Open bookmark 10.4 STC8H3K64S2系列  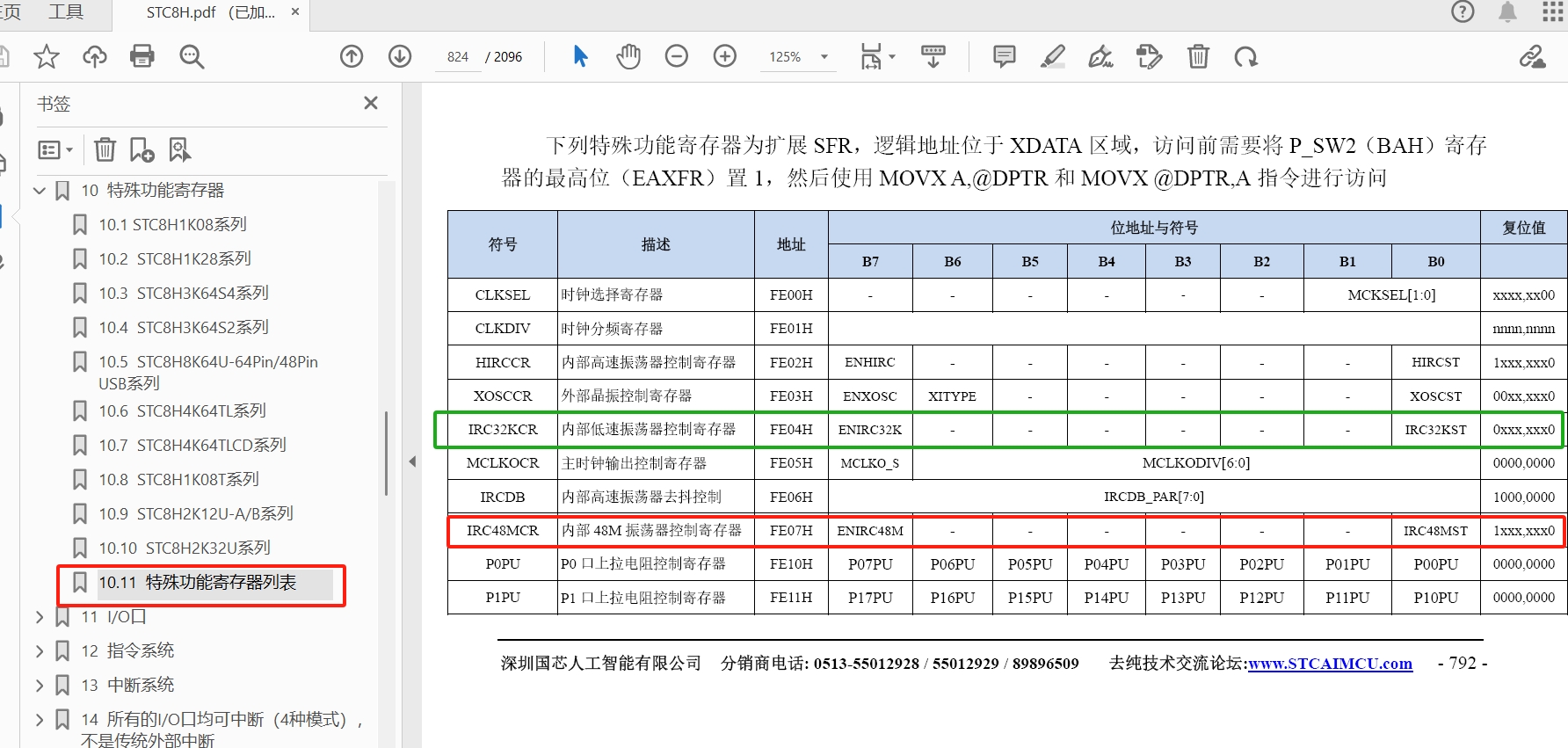pyautogui.click(x=184, y=328)
